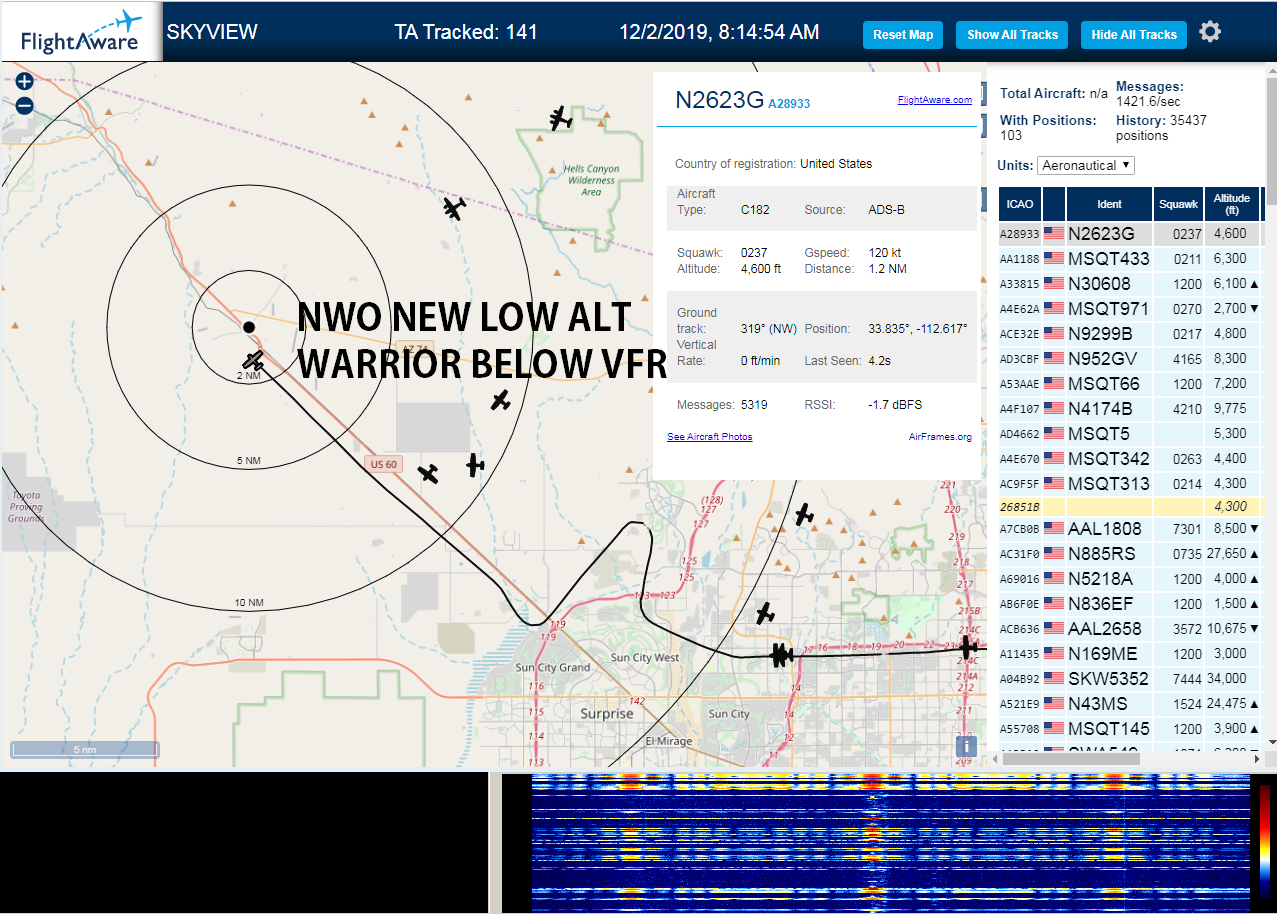
Task: Click the A28933 ICAO code in info panel
Action: pos(789,103)
